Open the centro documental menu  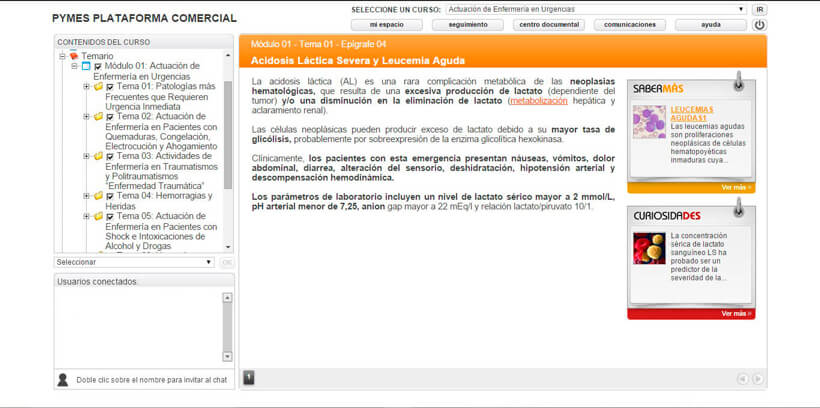[x=549, y=25]
